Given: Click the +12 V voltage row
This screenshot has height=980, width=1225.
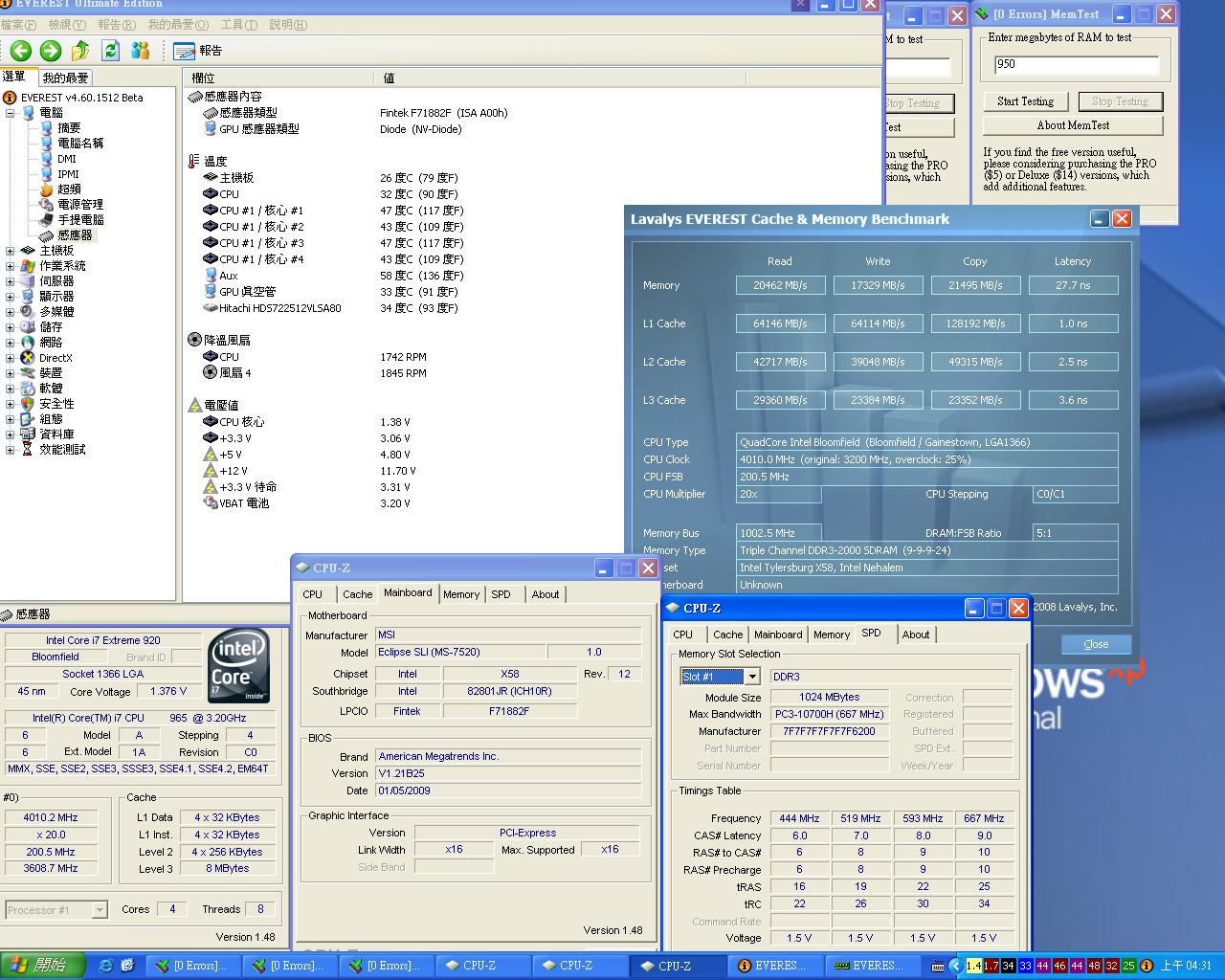Looking at the screenshot, I should (310, 471).
